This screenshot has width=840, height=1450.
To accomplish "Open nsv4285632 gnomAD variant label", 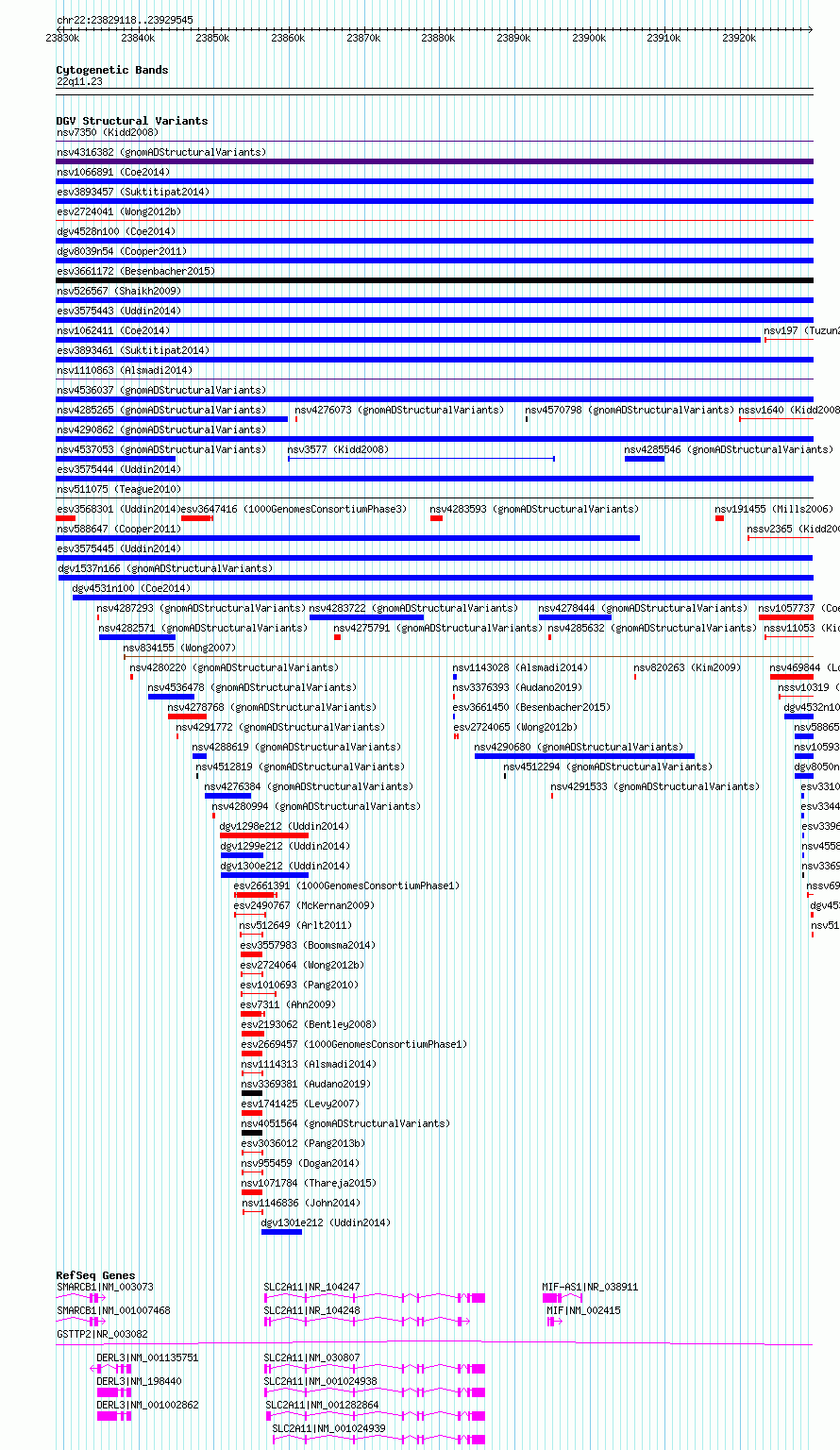I will point(652,629).
